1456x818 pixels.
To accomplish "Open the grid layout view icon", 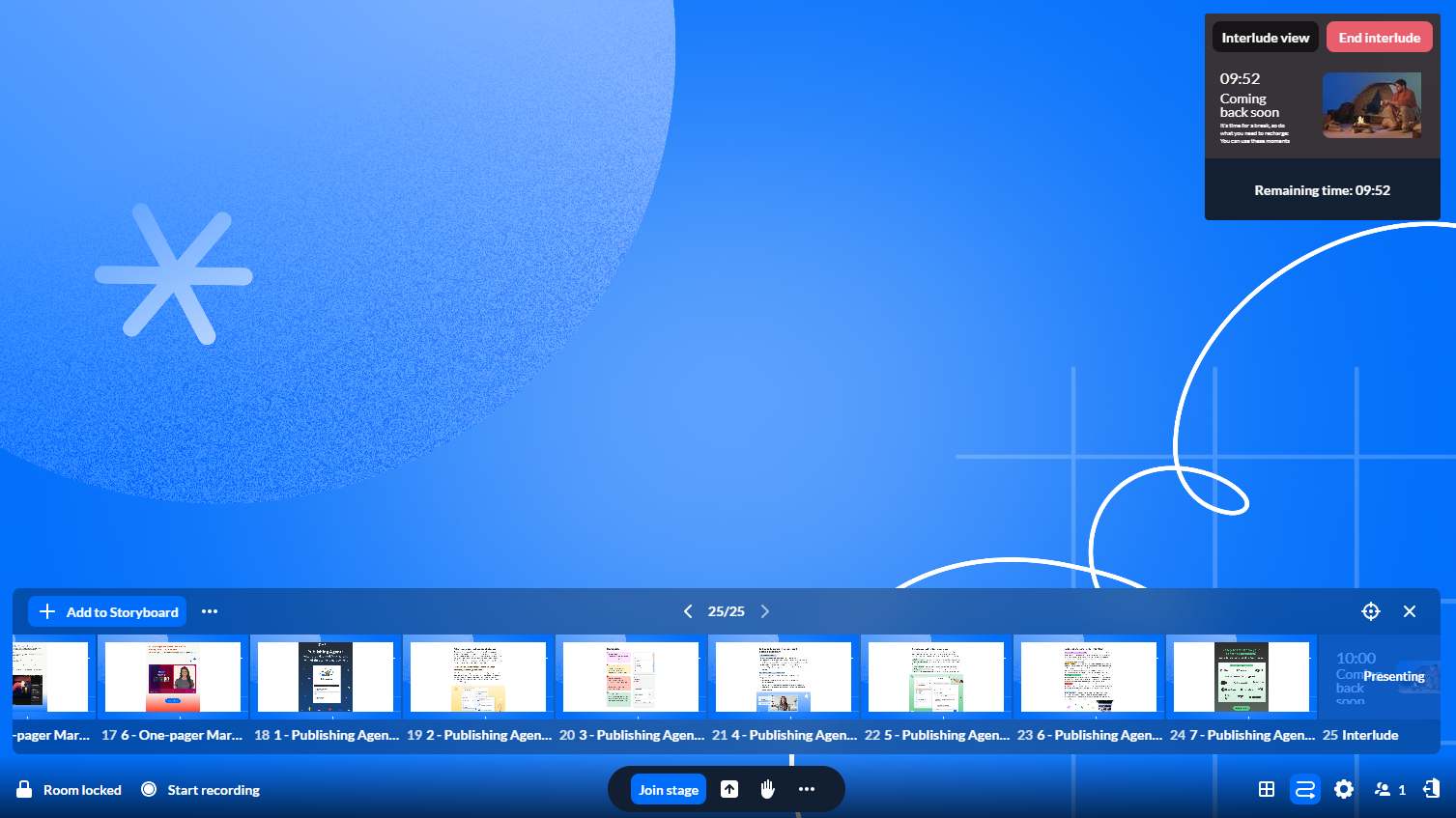I will tap(1267, 790).
